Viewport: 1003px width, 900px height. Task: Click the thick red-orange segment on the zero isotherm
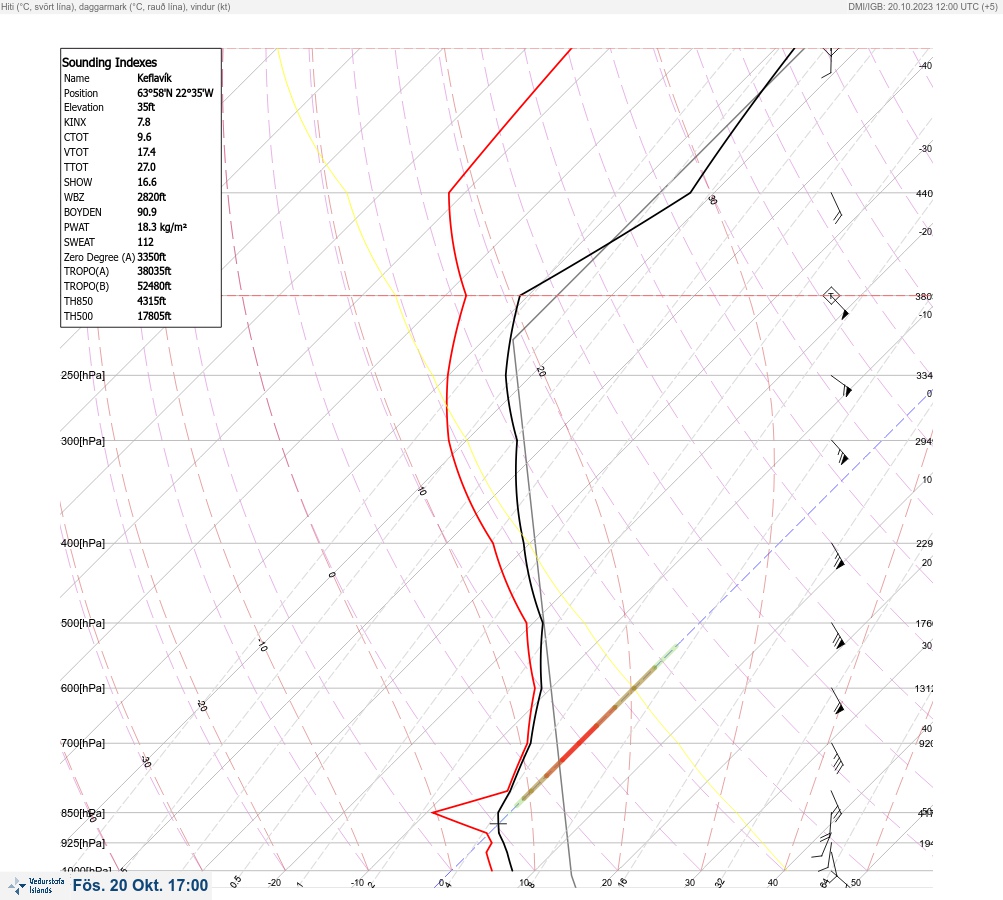tap(580, 740)
